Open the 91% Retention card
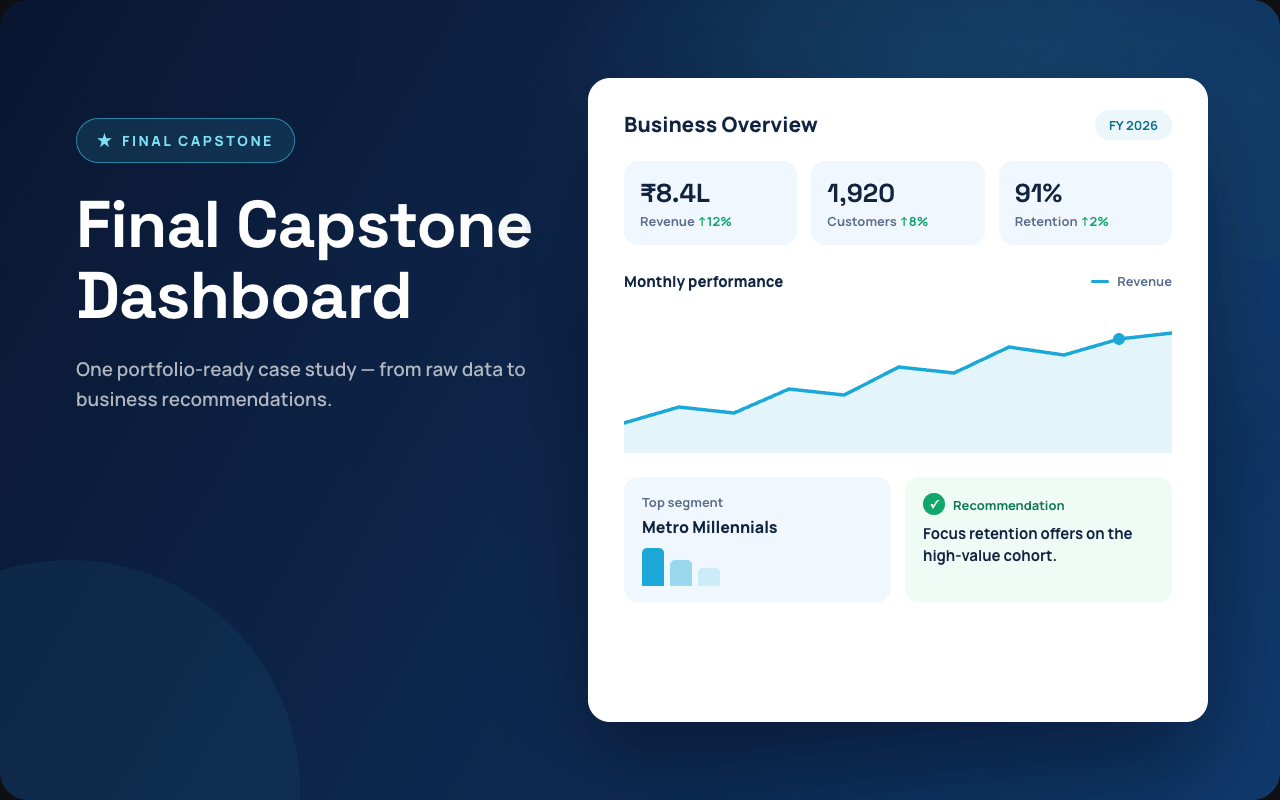 pyautogui.click(x=1085, y=203)
